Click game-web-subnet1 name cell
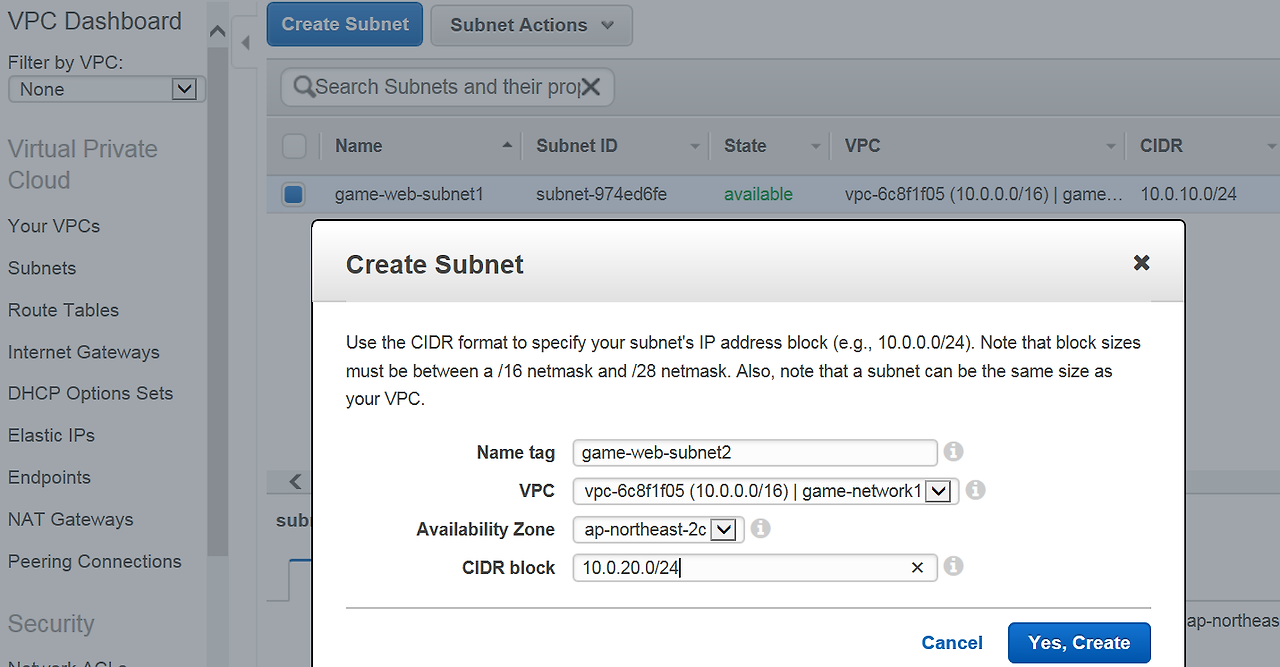Viewport: 1280px width, 667px height. click(409, 194)
